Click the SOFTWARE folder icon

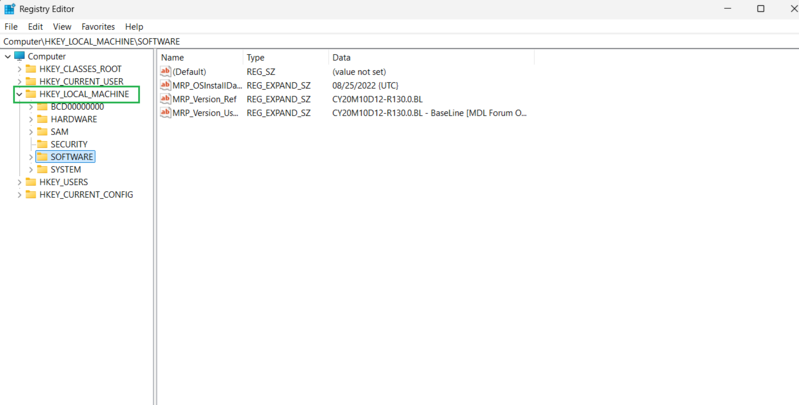(42, 157)
